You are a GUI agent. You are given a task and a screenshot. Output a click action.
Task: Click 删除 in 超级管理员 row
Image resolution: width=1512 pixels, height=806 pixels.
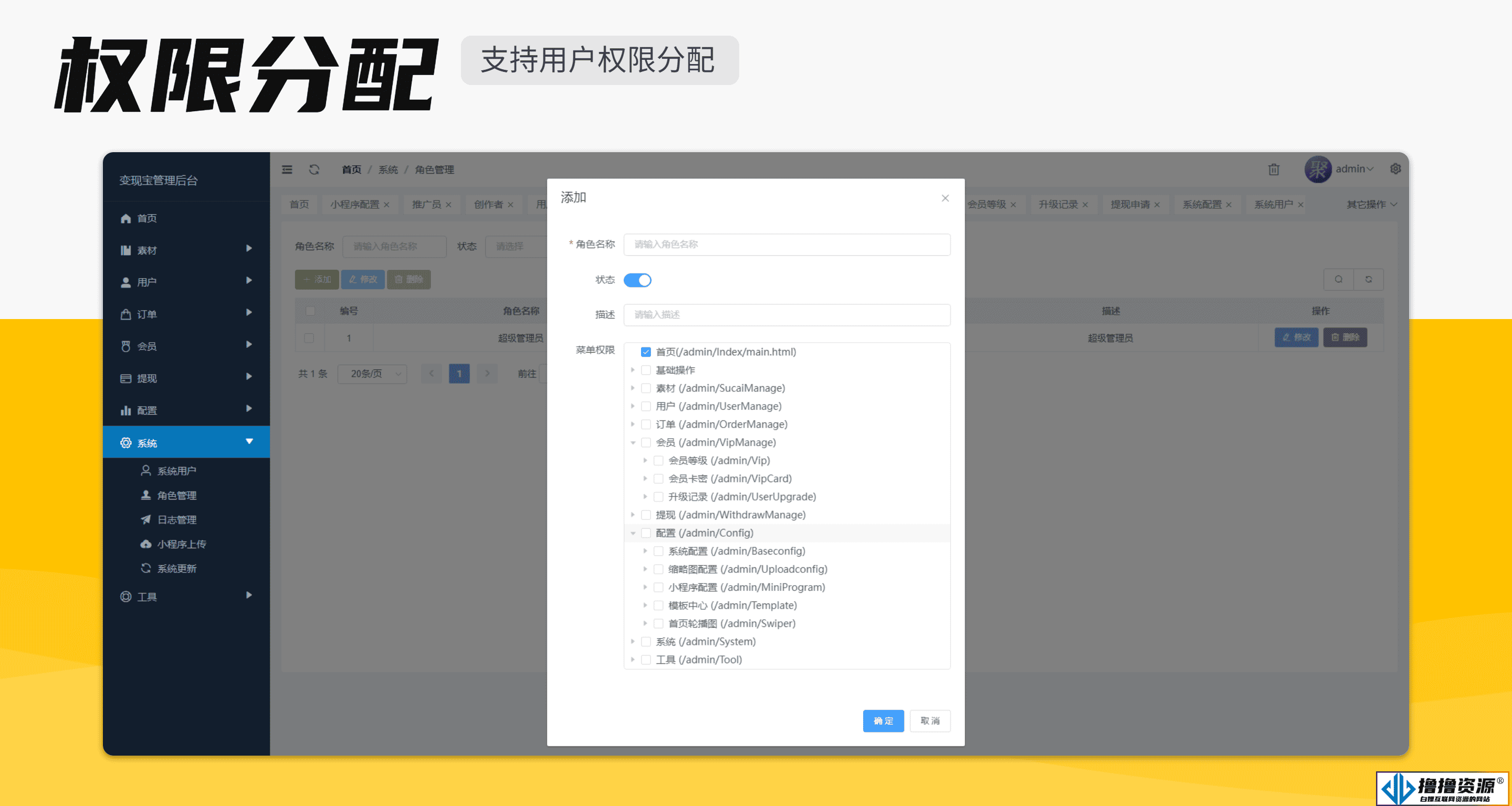(x=1345, y=337)
